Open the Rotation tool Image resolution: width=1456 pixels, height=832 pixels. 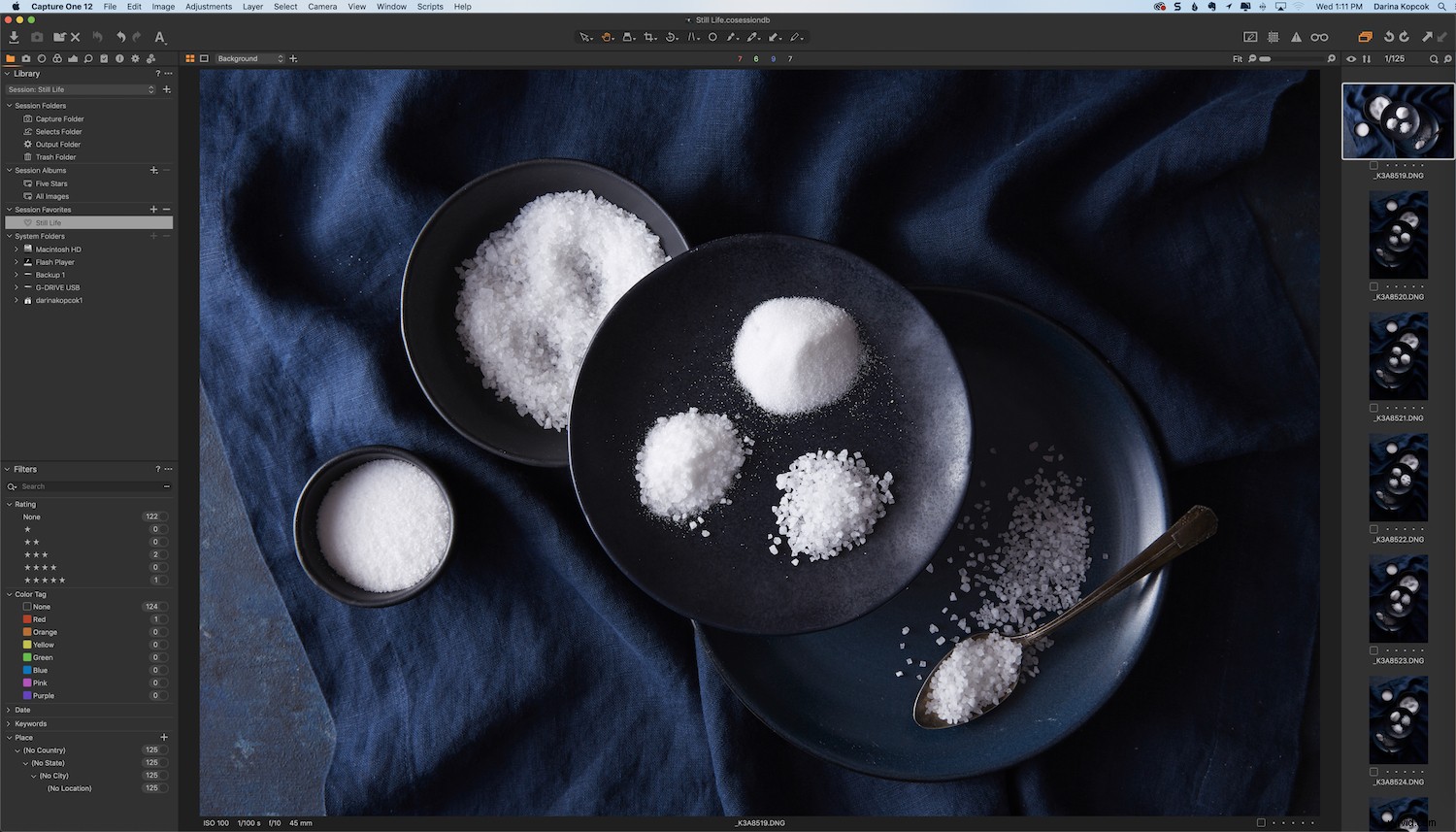click(x=671, y=37)
